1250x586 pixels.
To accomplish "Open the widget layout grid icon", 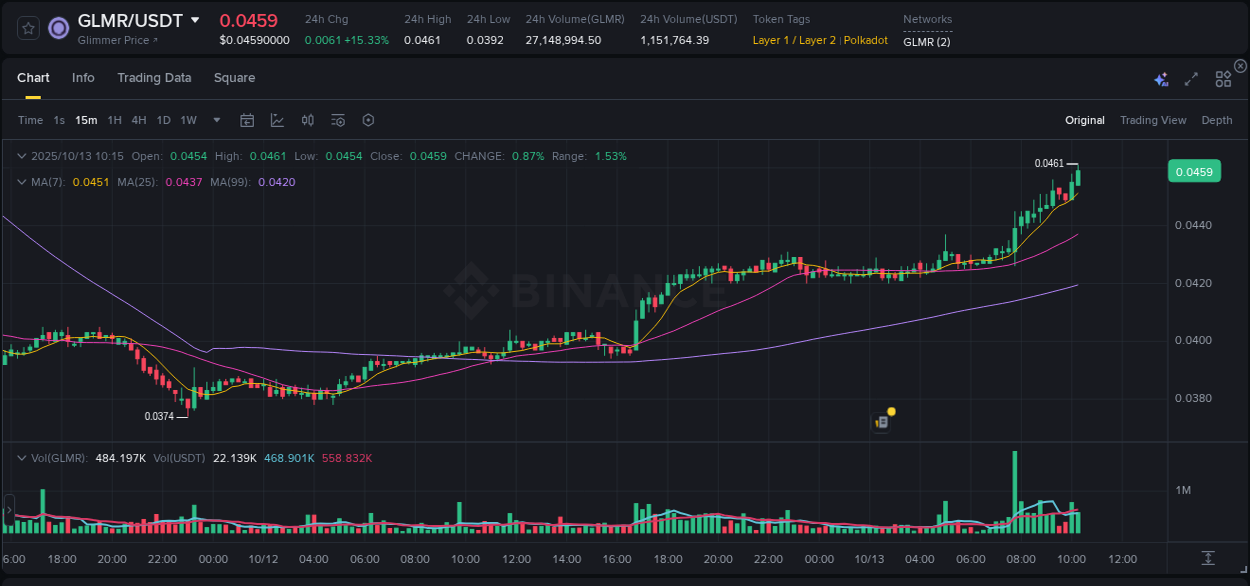I will tap(1222, 77).
